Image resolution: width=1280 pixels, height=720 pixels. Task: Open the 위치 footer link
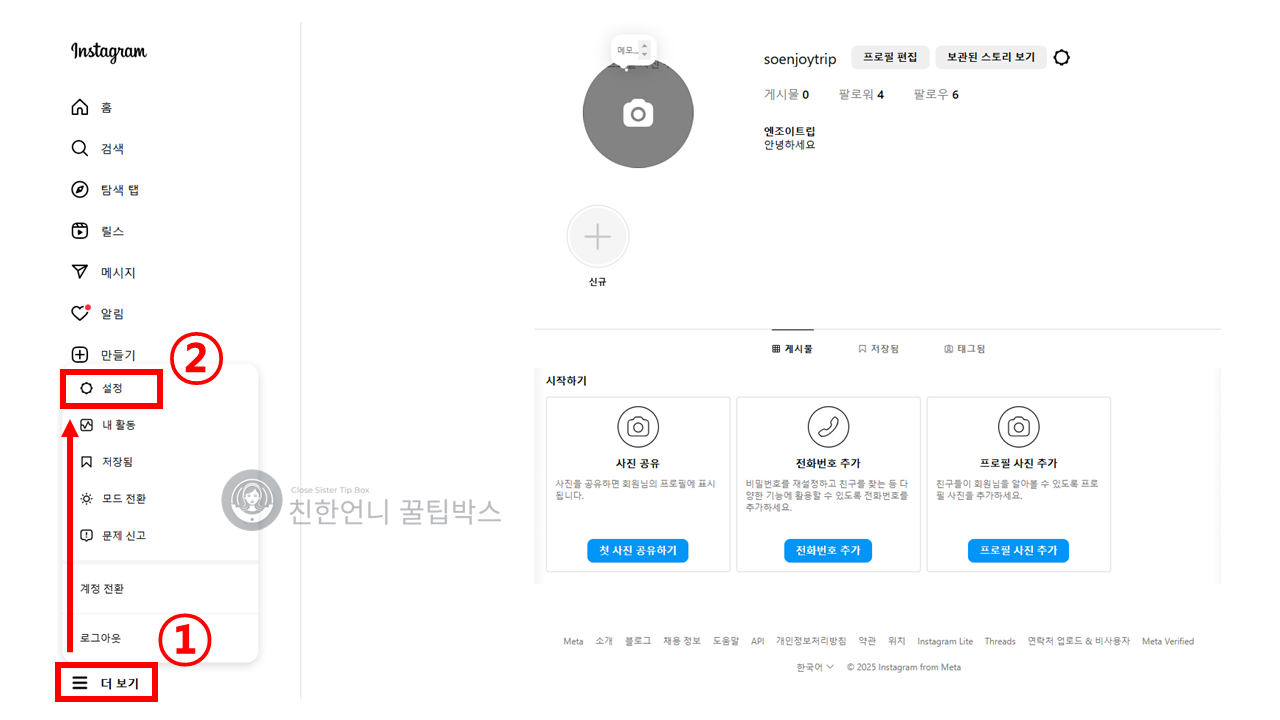point(897,641)
